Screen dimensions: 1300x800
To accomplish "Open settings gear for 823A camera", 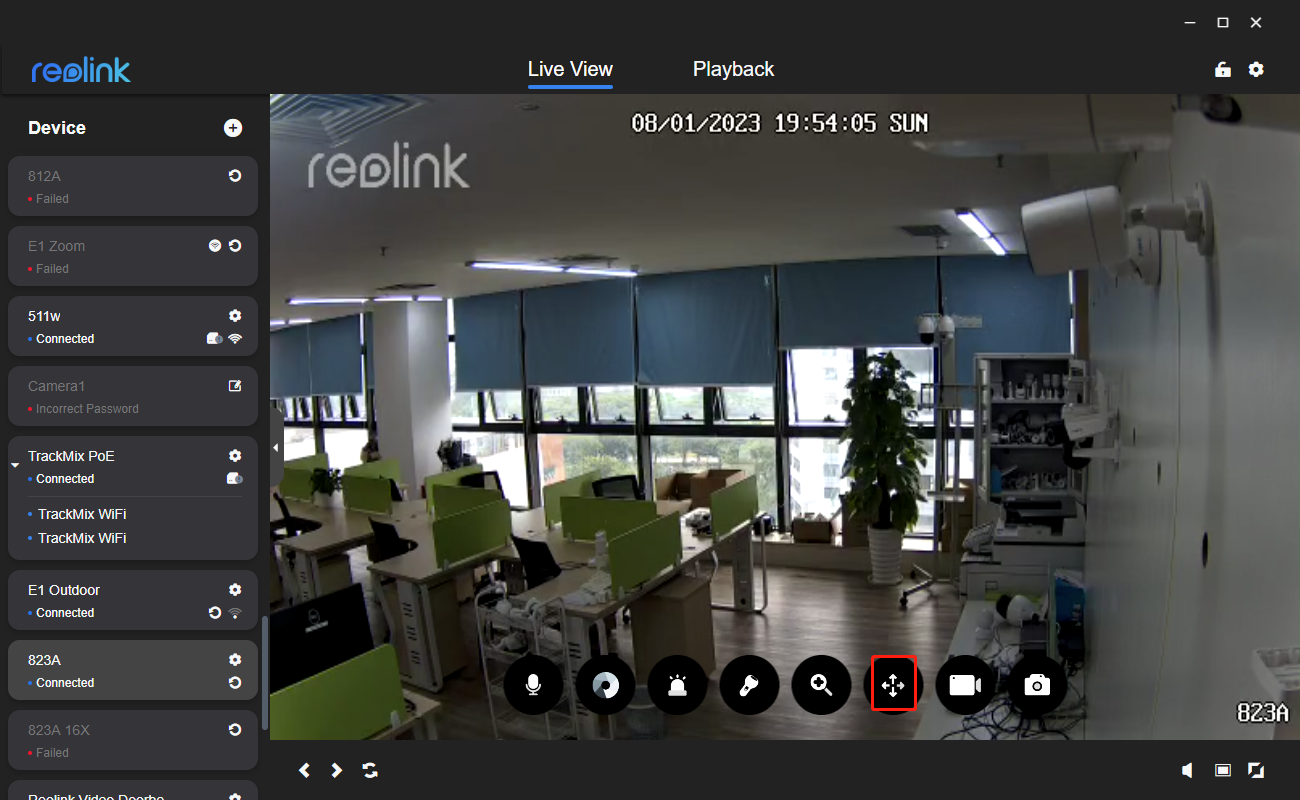I will (235, 660).
